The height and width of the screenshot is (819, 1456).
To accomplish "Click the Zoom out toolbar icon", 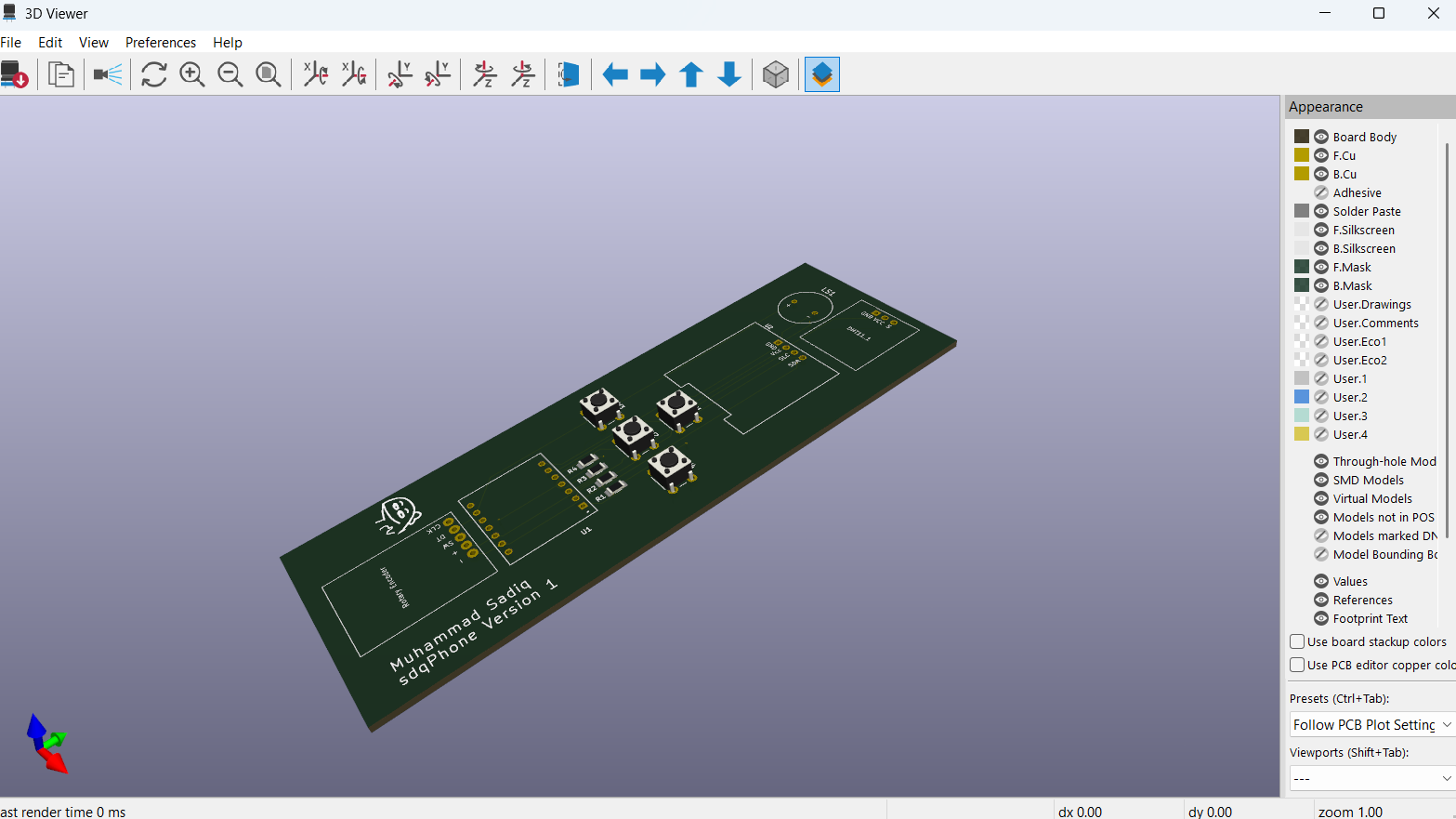I will click(x=230, y=74).
